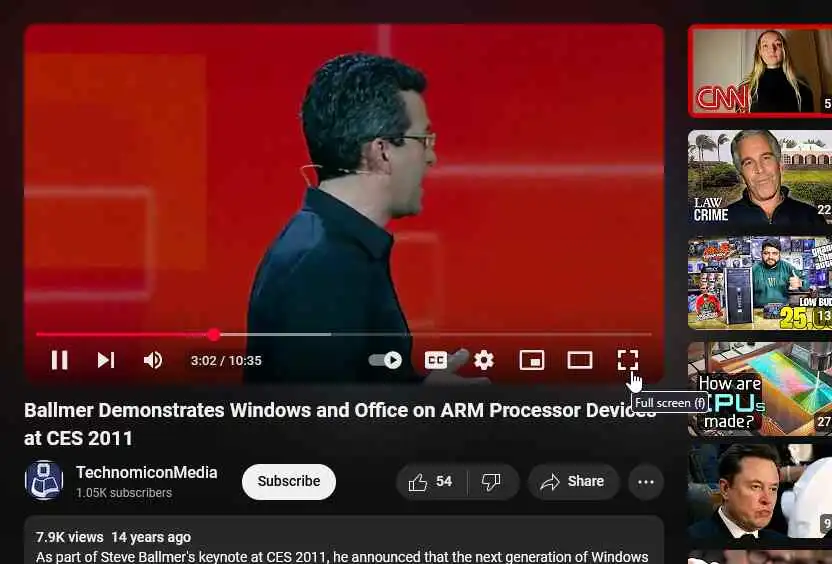832x564 pixels.
Task: Toggle the autoplay switch
Action: tap(385, 360)
